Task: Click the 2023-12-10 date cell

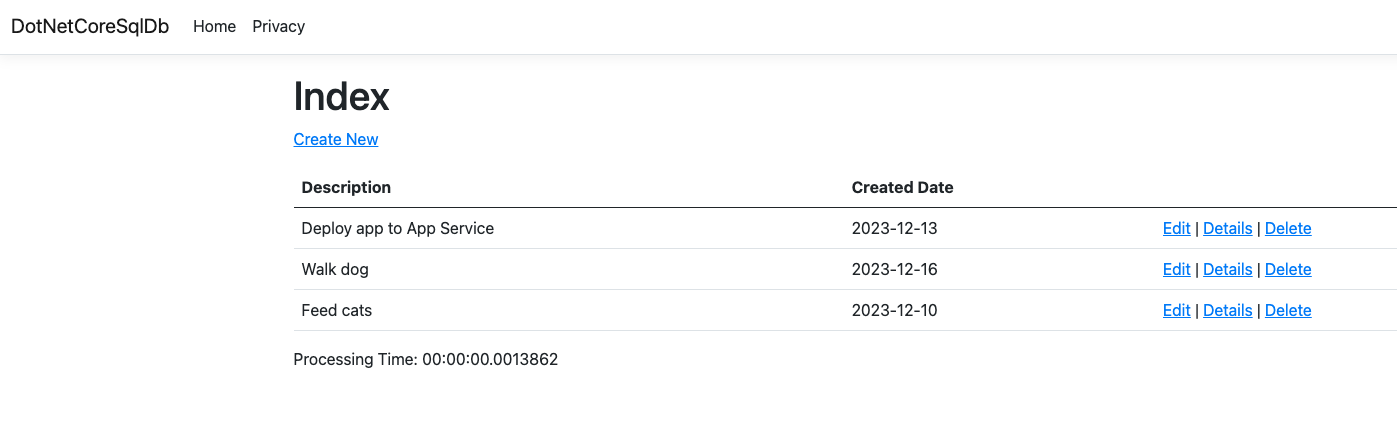Action: pyautogui.click(x=894, y=310)
